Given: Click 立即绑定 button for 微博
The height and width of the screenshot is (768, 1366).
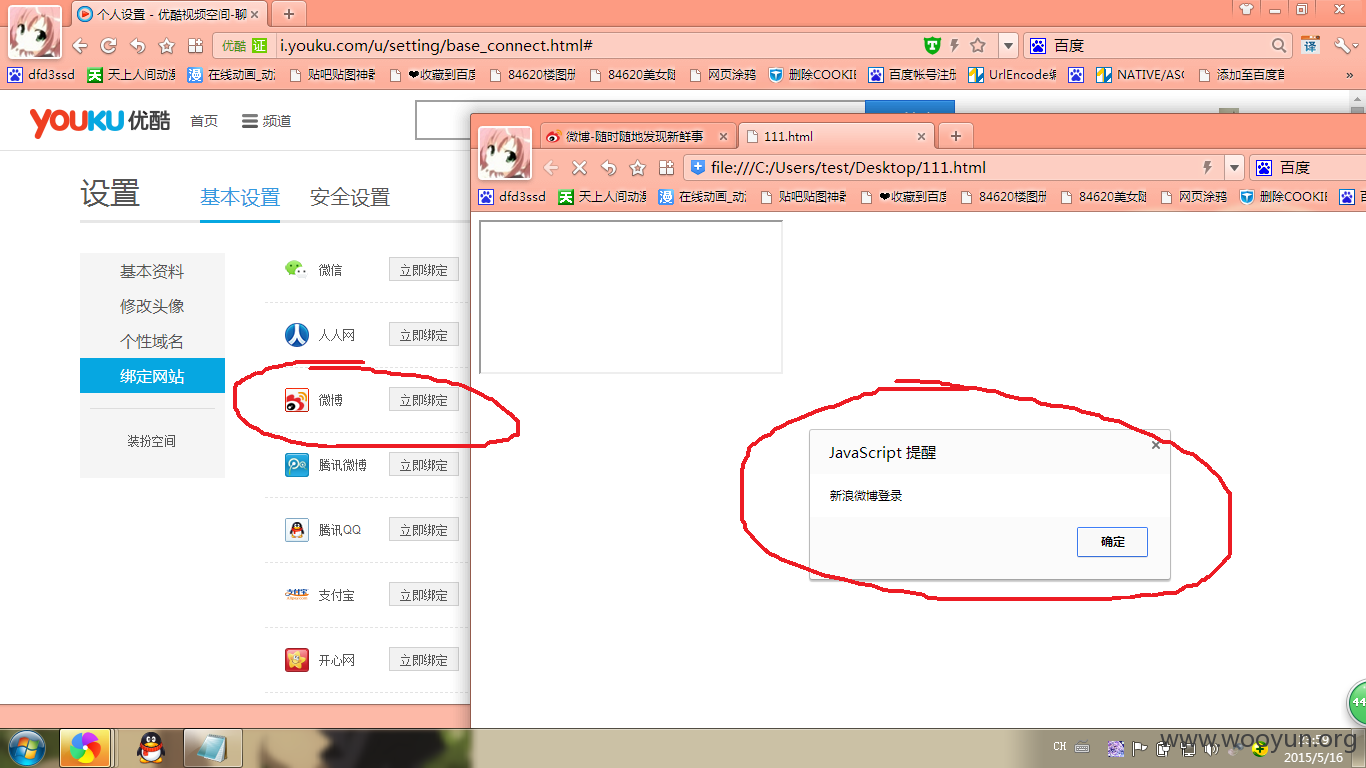Looking at the screenshot, I should [424, 399].
